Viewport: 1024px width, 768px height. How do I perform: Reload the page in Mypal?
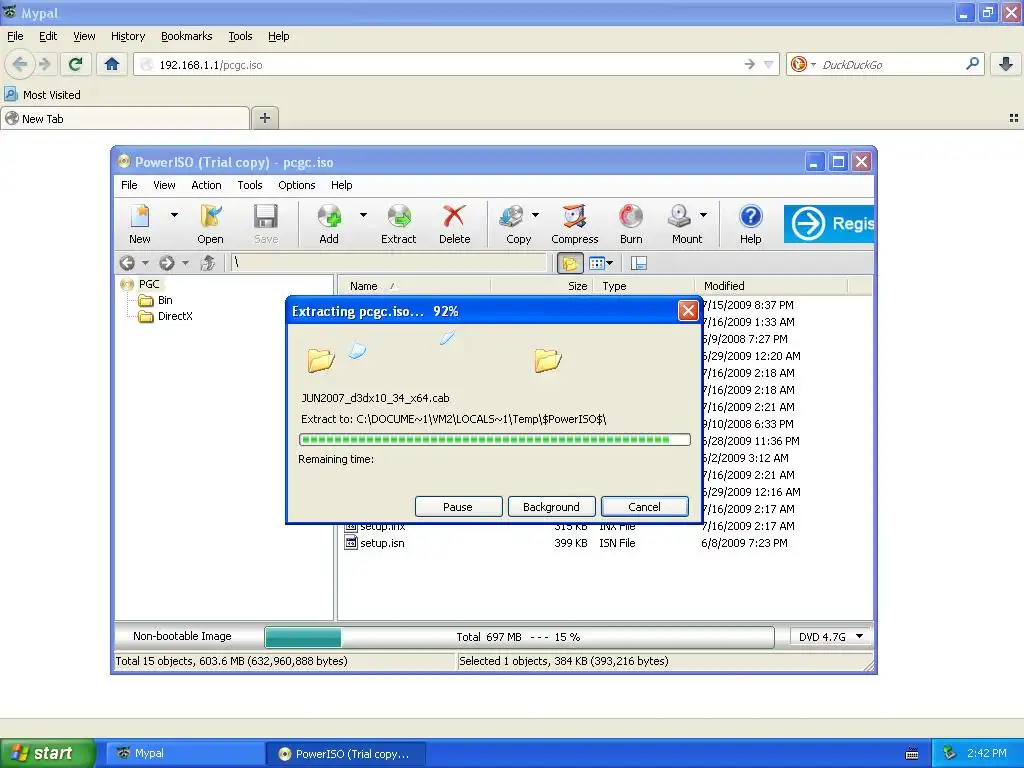pyautogui.click(x=76, y=64)
